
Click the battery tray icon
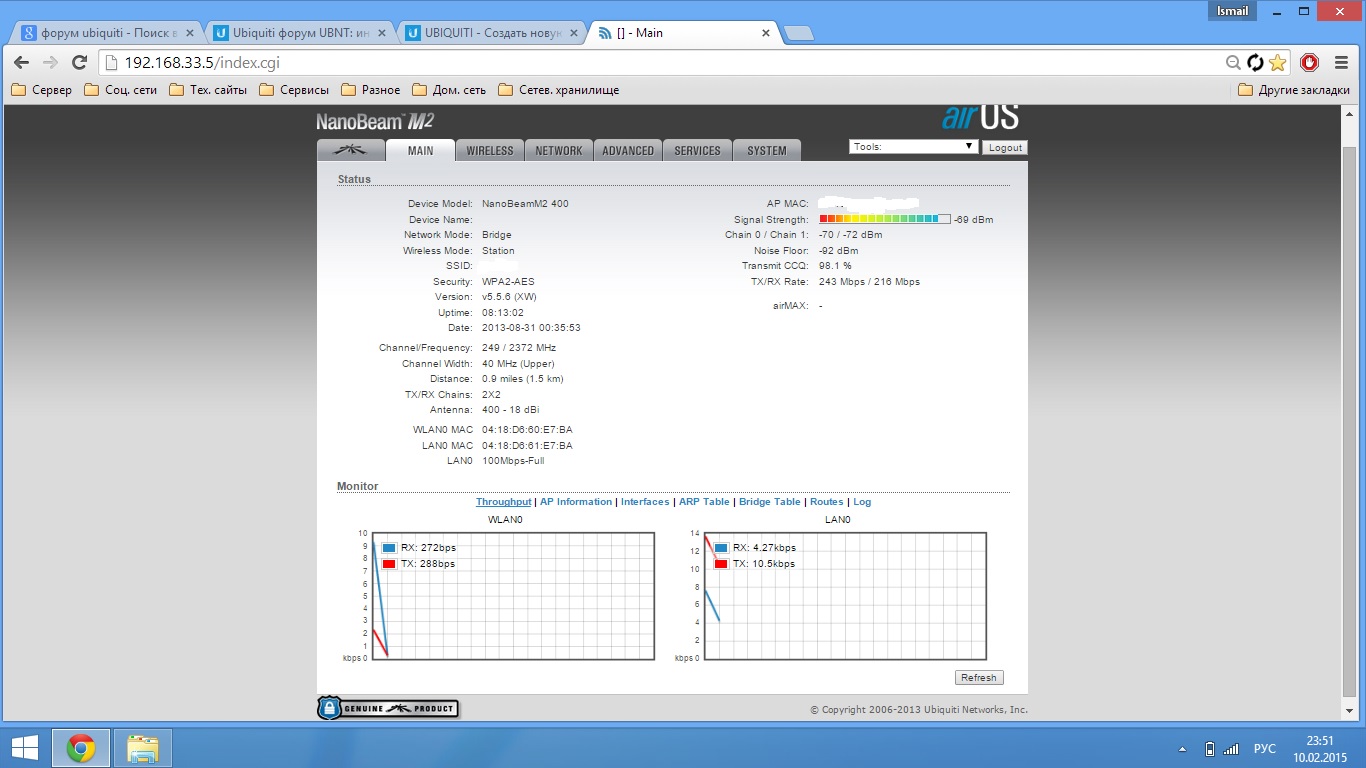(x=1209, y=749)
